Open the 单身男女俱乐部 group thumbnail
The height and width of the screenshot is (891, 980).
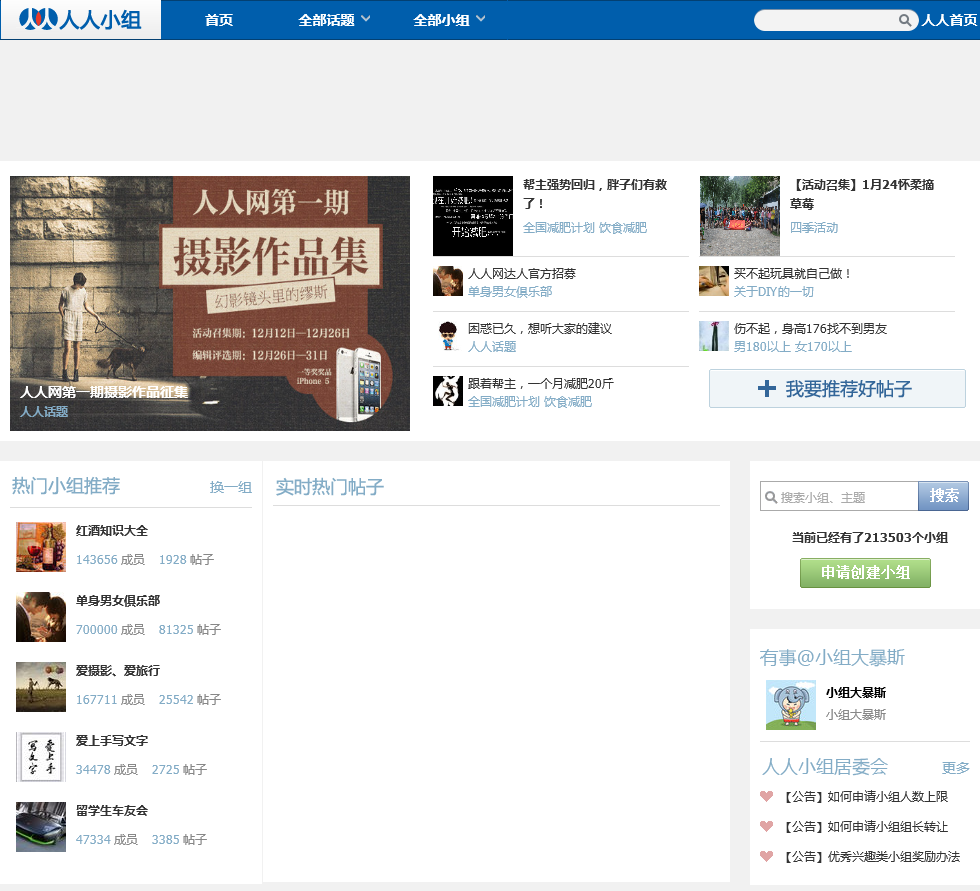[x=41, y=617]
